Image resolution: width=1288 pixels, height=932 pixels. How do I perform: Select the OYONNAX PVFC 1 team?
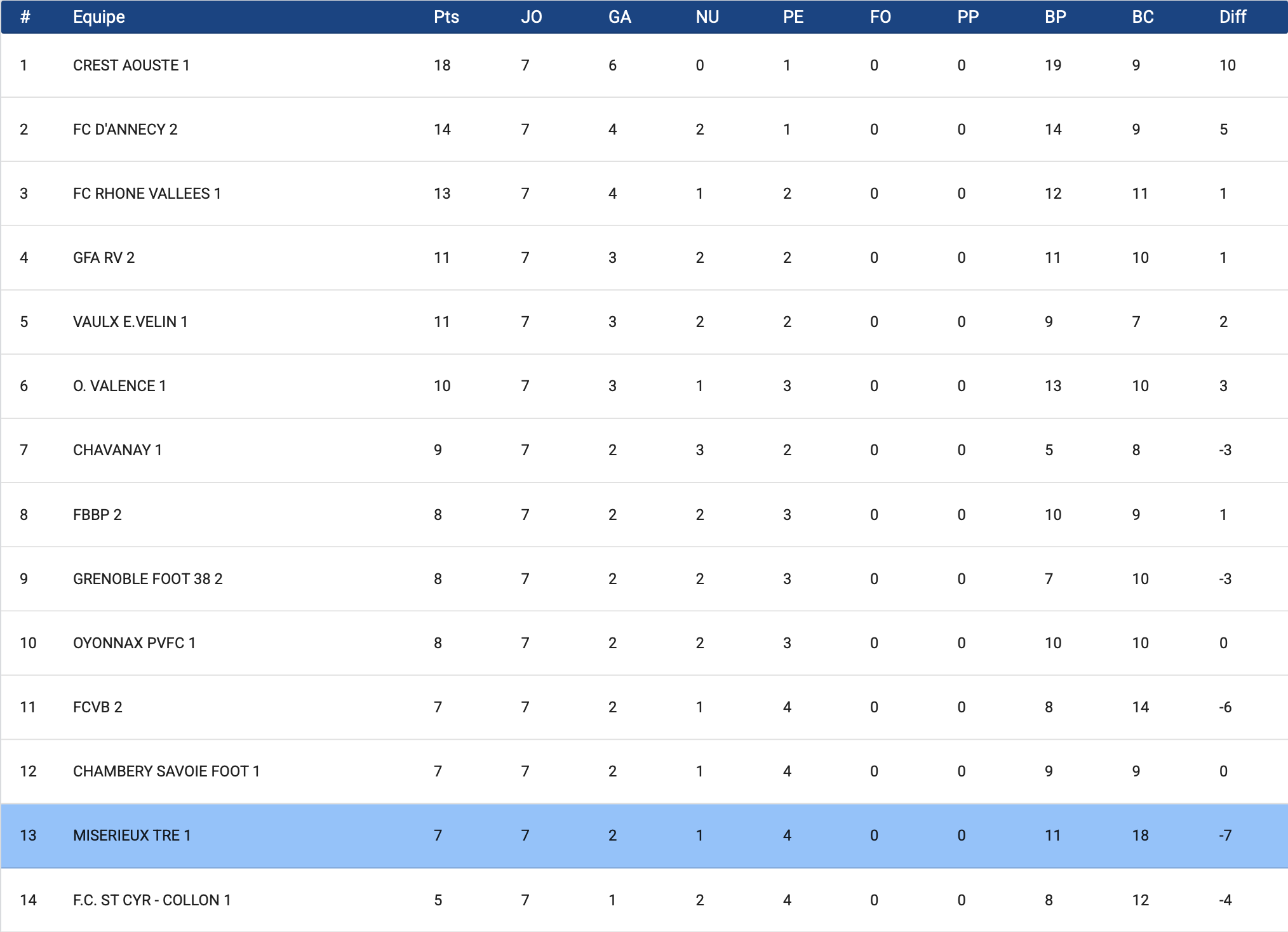point(134,643)
